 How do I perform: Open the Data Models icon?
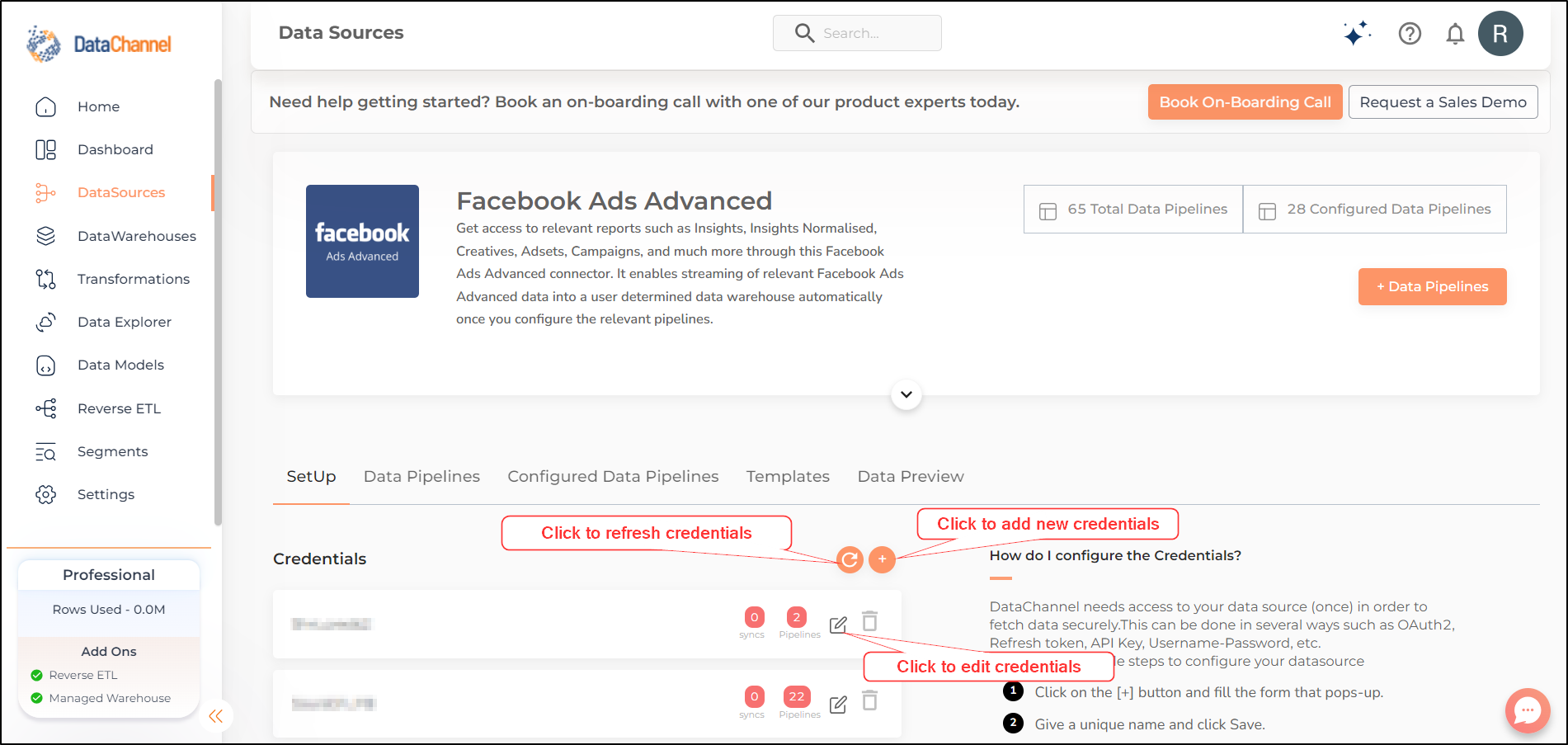tap(46, 365)
